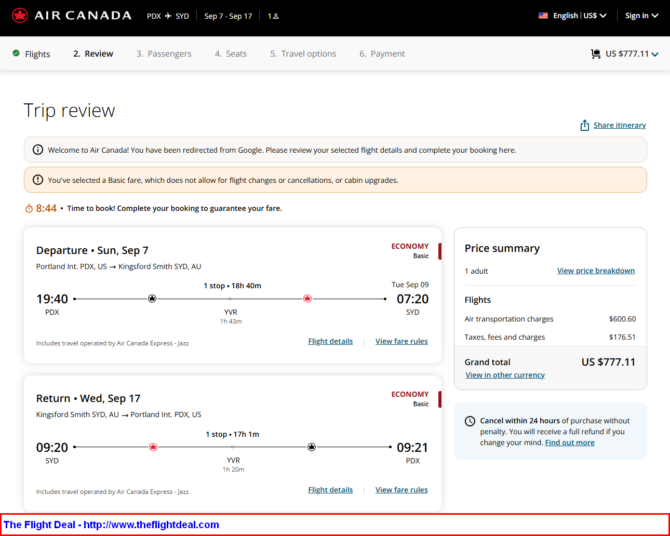Screen dimensions: 670x536
Task: Click the 07:20 SYD arrival time
Action: tap(412, 299)
